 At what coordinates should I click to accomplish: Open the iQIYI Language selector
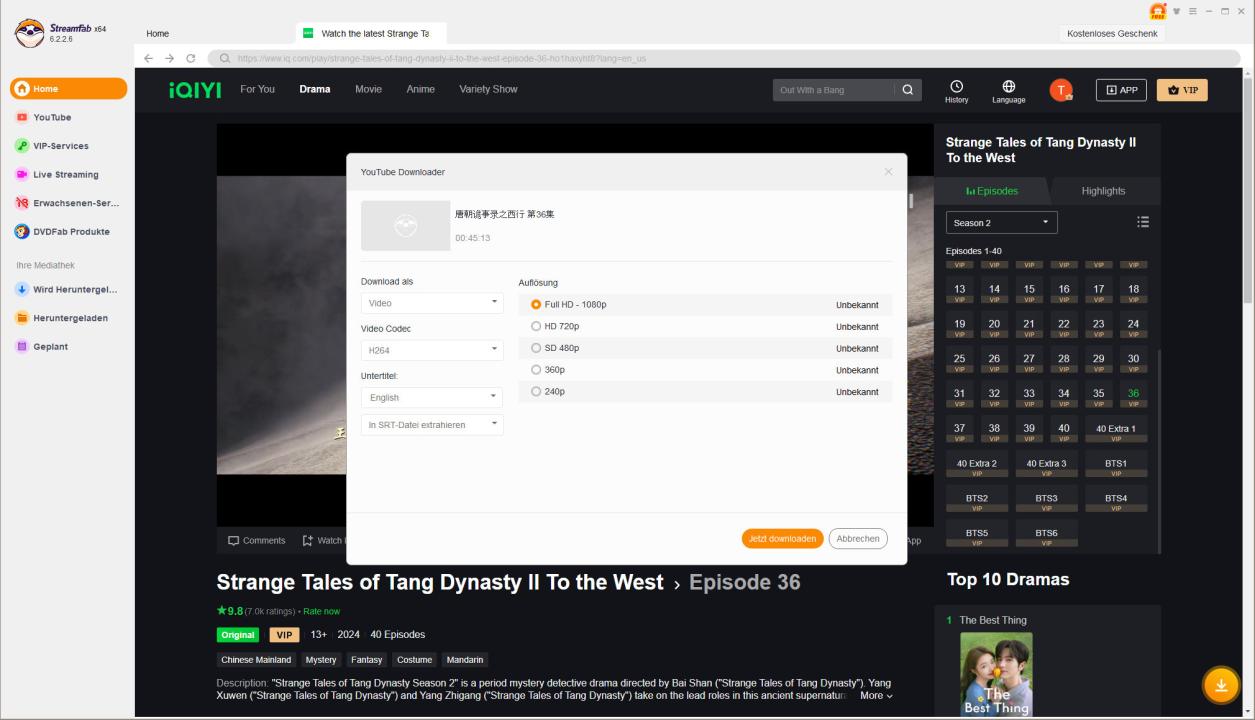tap(1008, 91)
